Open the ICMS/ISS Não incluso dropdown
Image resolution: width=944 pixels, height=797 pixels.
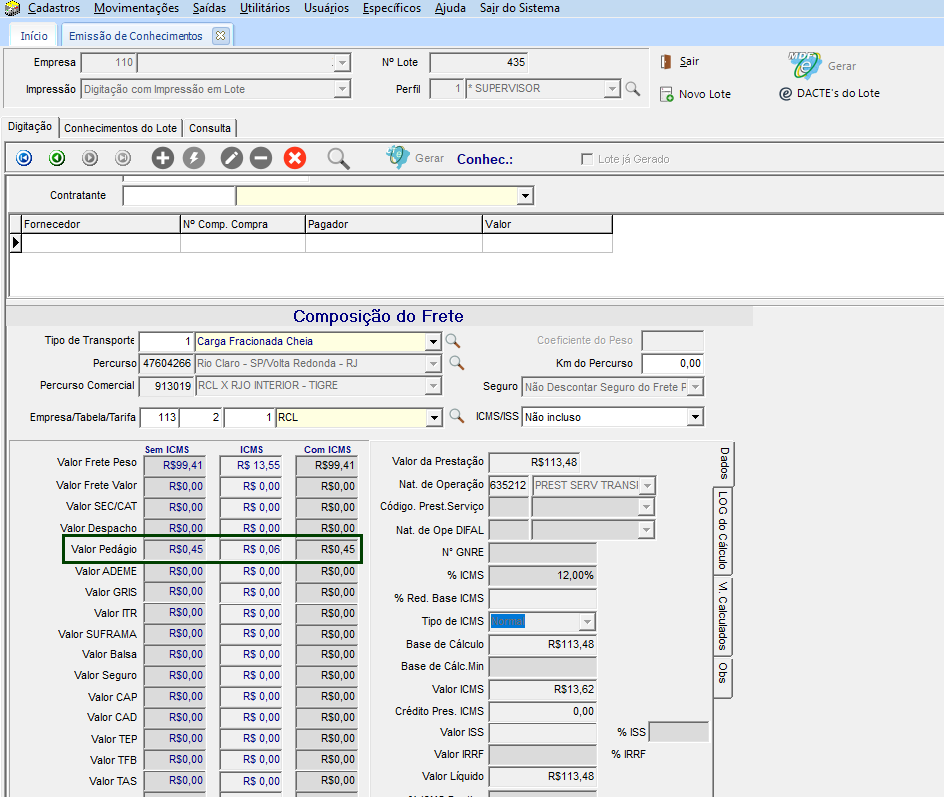(x=695, y=417)
